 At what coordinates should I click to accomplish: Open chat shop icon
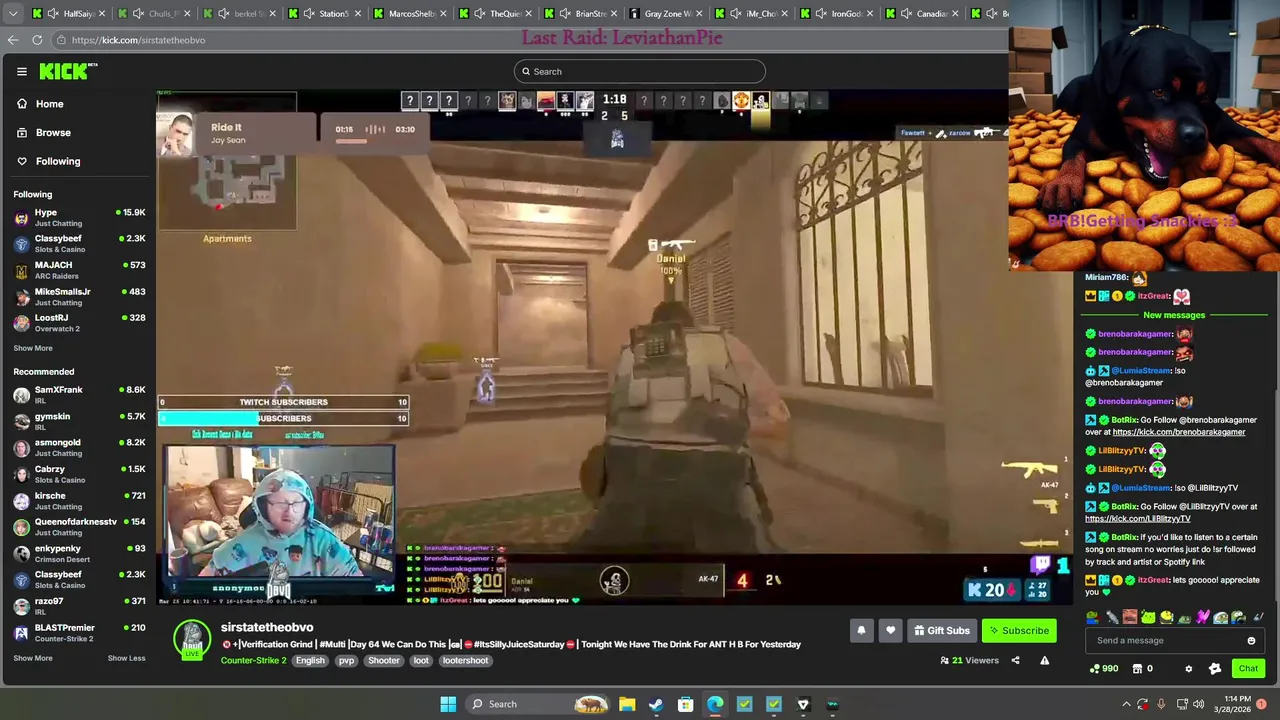(1139, 668)
